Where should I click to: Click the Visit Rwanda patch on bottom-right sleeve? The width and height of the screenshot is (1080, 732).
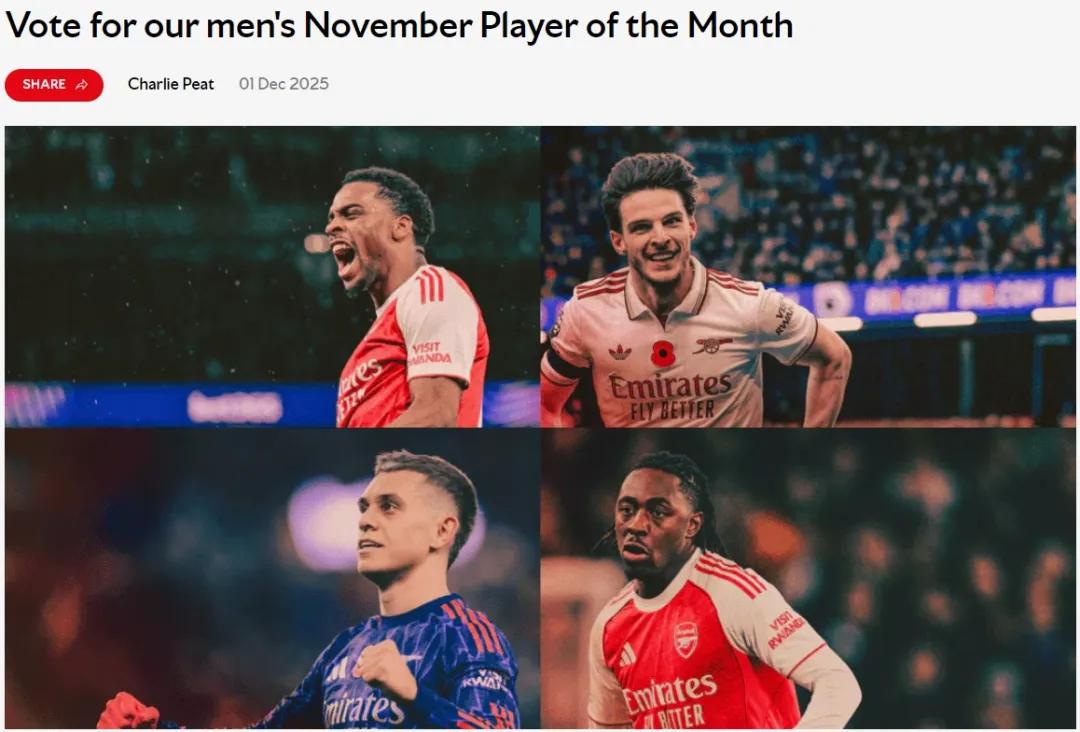(786, 629)
